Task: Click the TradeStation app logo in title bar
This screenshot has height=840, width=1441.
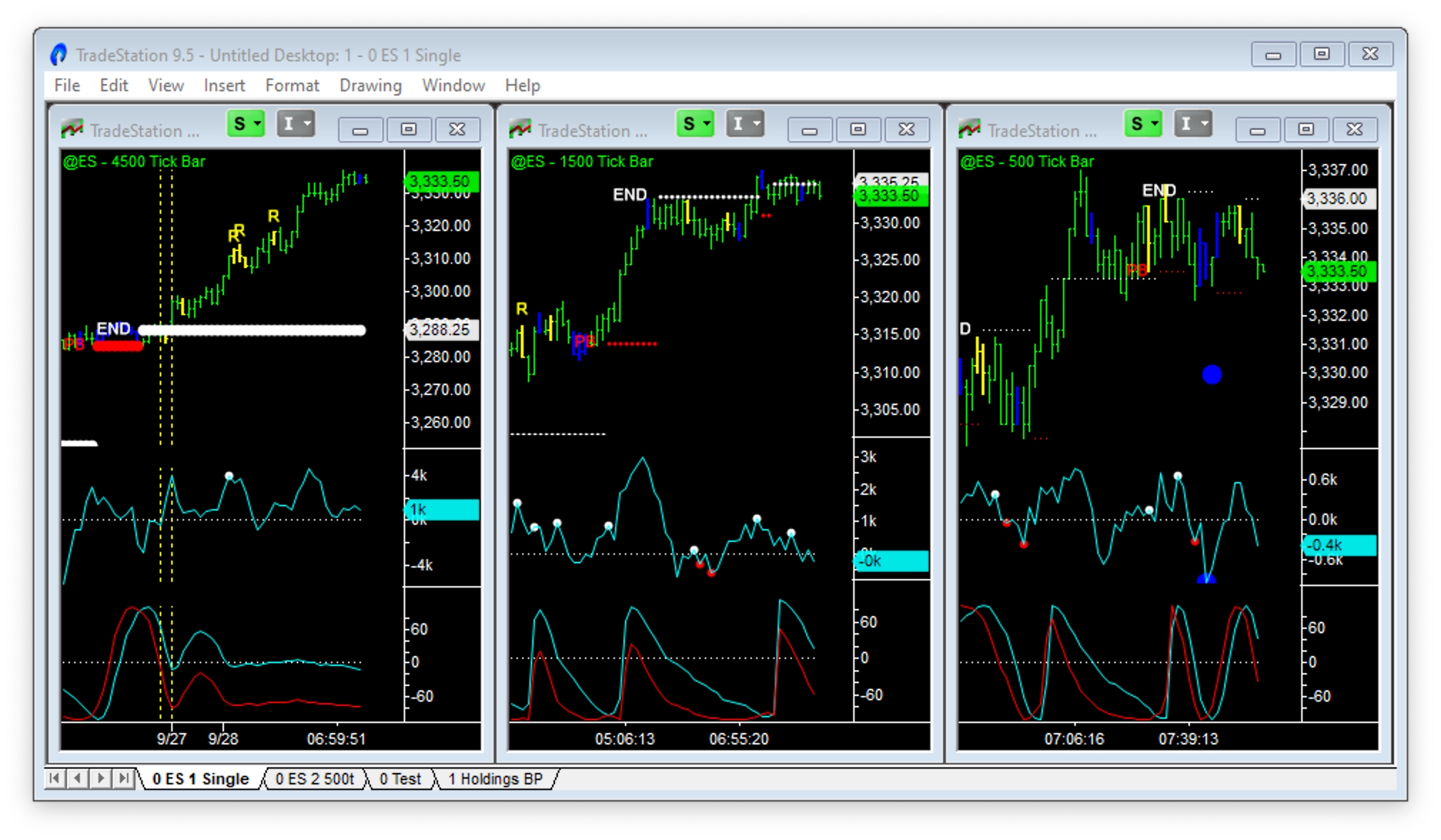Action: [58, 54]
